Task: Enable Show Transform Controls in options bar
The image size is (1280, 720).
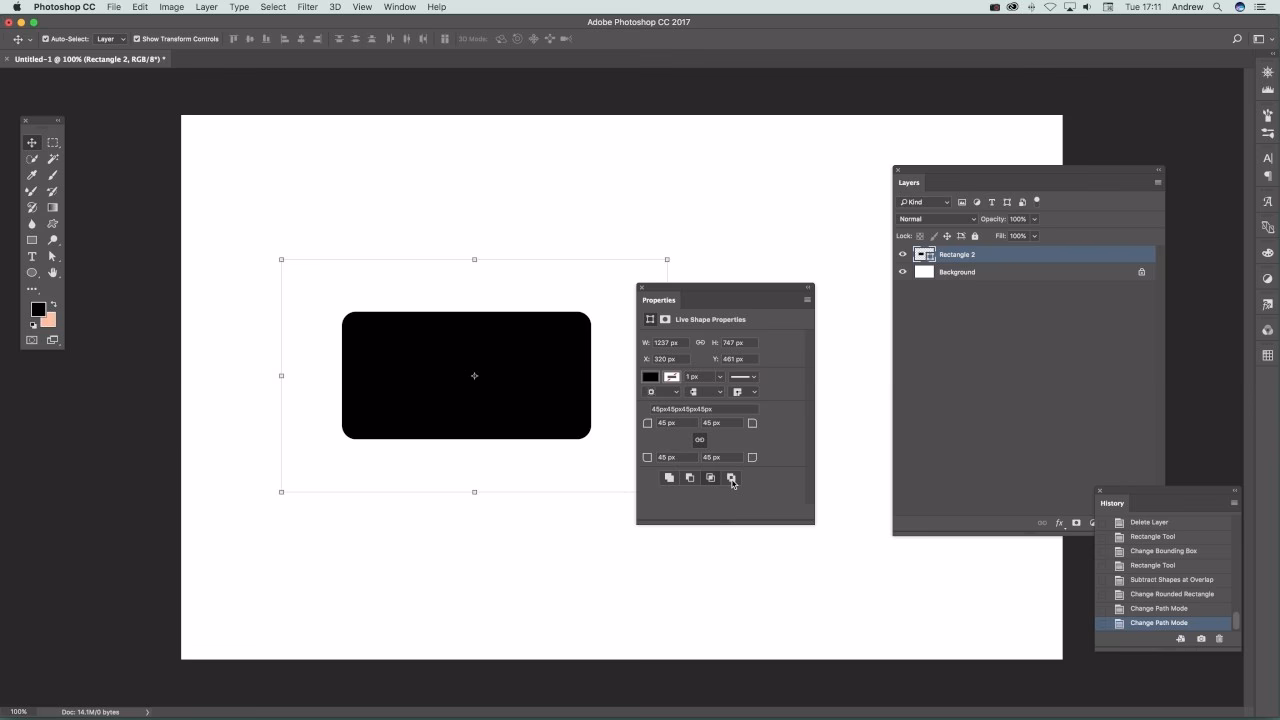Action: point(136,38)
